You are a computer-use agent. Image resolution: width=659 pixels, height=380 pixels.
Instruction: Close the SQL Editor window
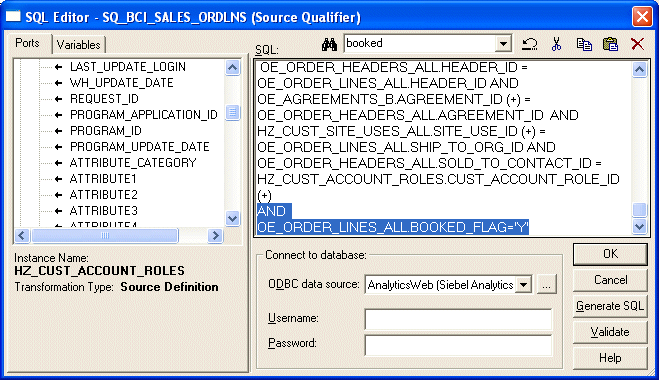642,17
